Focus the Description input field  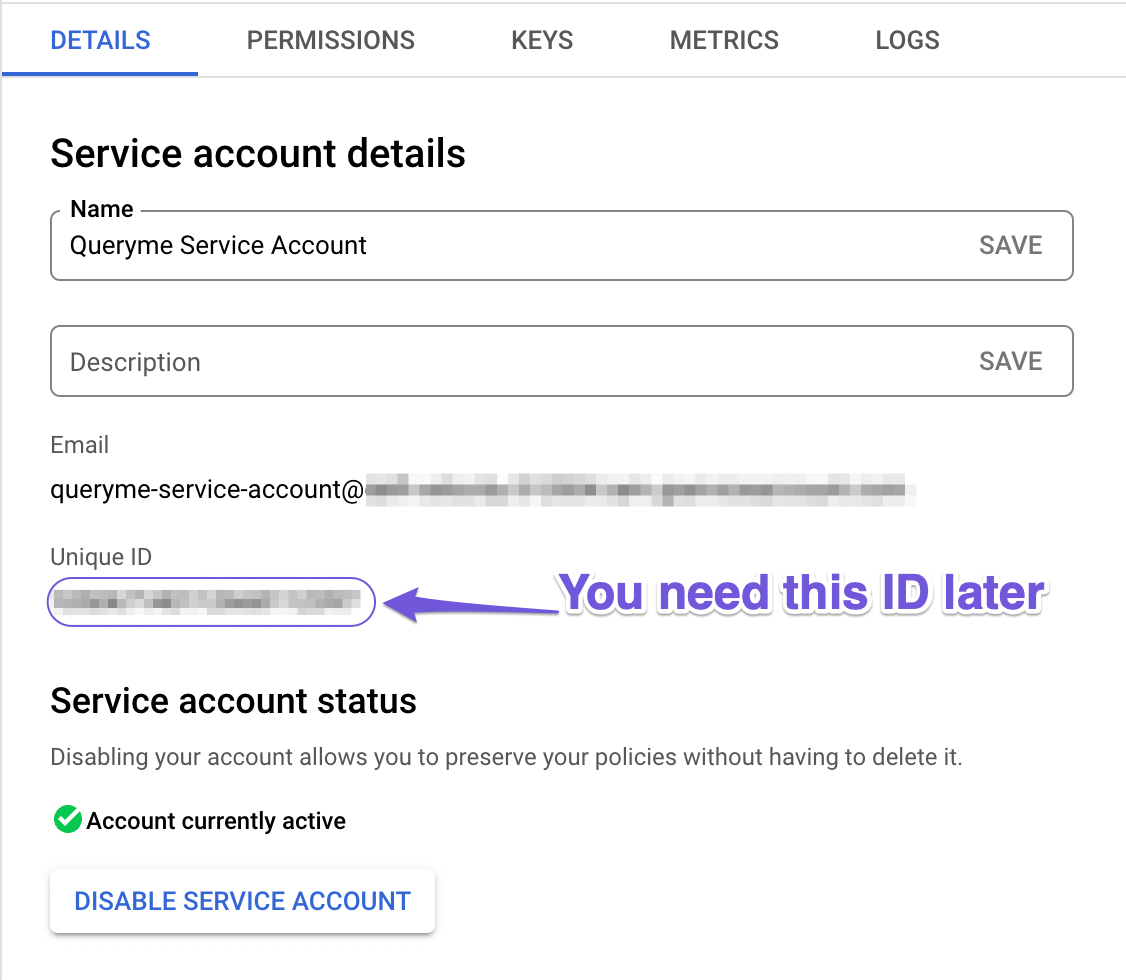point(500,362)
